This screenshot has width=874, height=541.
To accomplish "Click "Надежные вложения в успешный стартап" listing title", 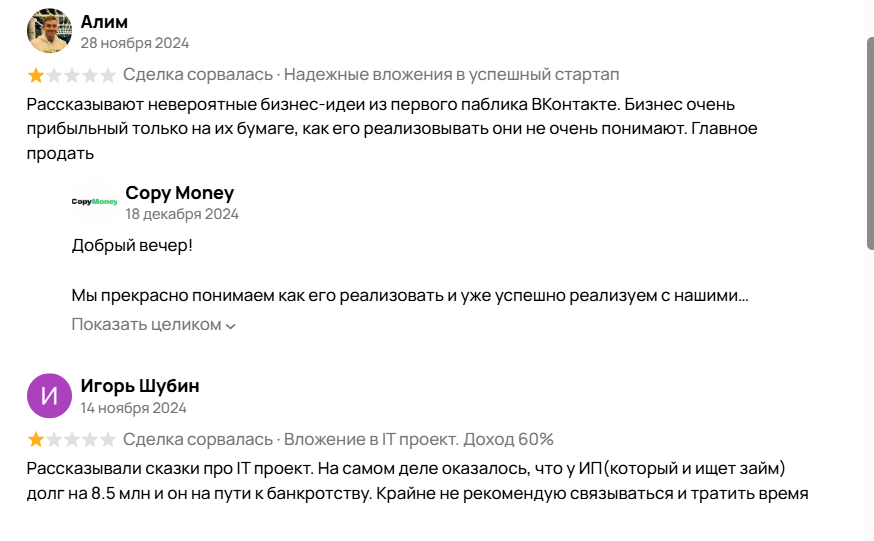I will 452,75.
